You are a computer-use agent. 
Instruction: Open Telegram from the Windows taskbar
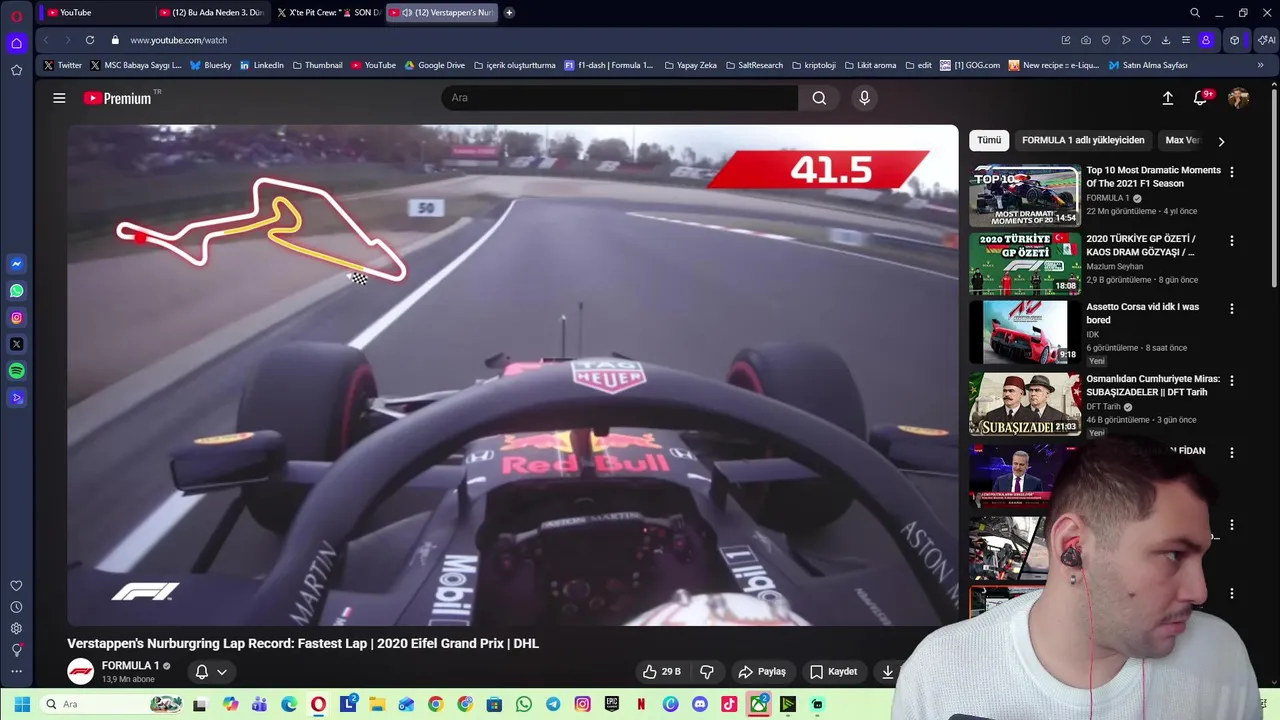coord(553,704)
